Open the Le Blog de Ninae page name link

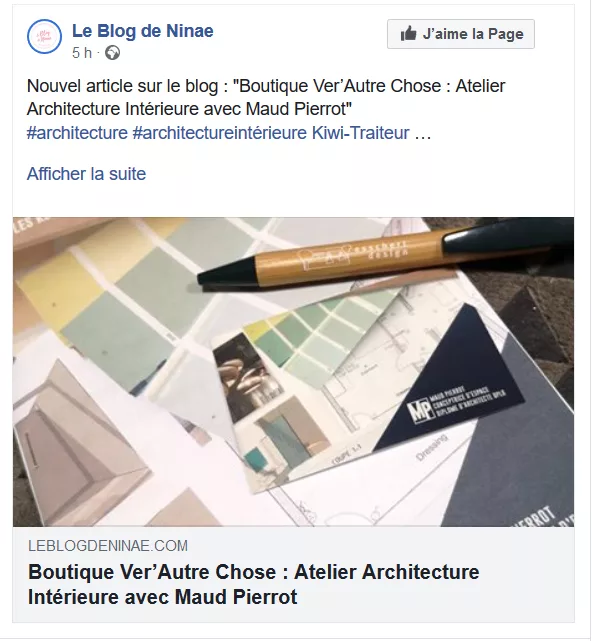(x=143, y=31)
